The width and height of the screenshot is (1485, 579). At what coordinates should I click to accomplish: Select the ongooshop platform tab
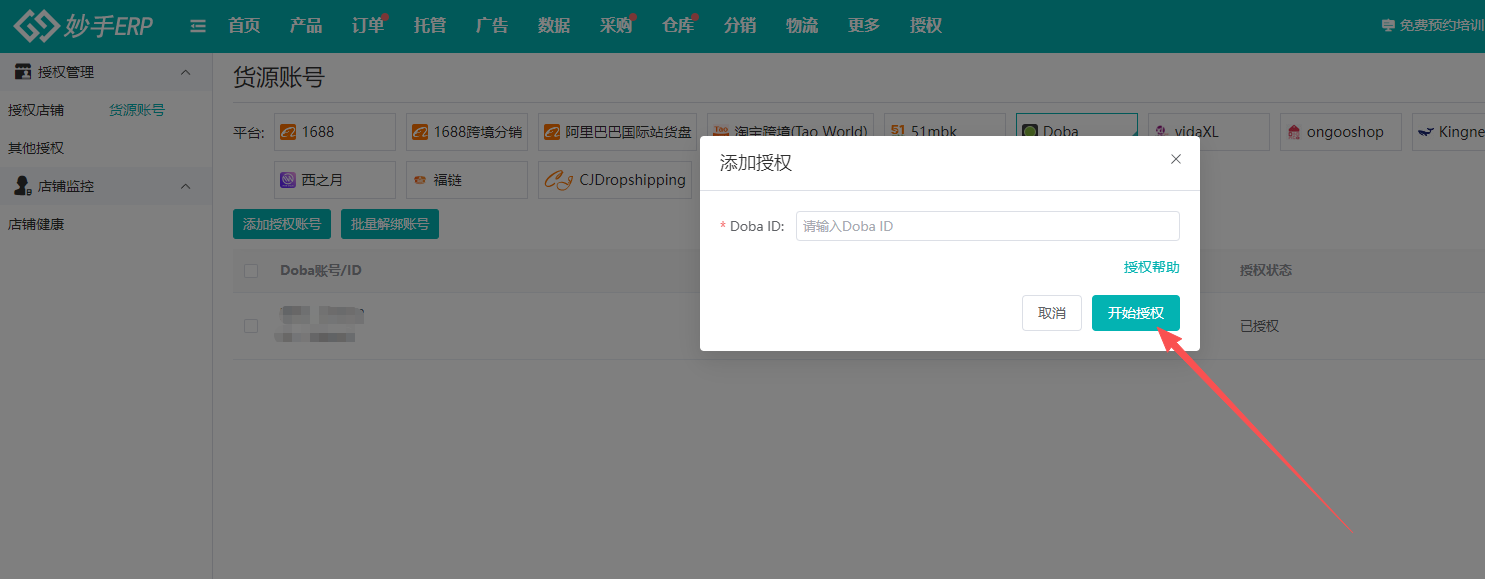click(1341, 132)
